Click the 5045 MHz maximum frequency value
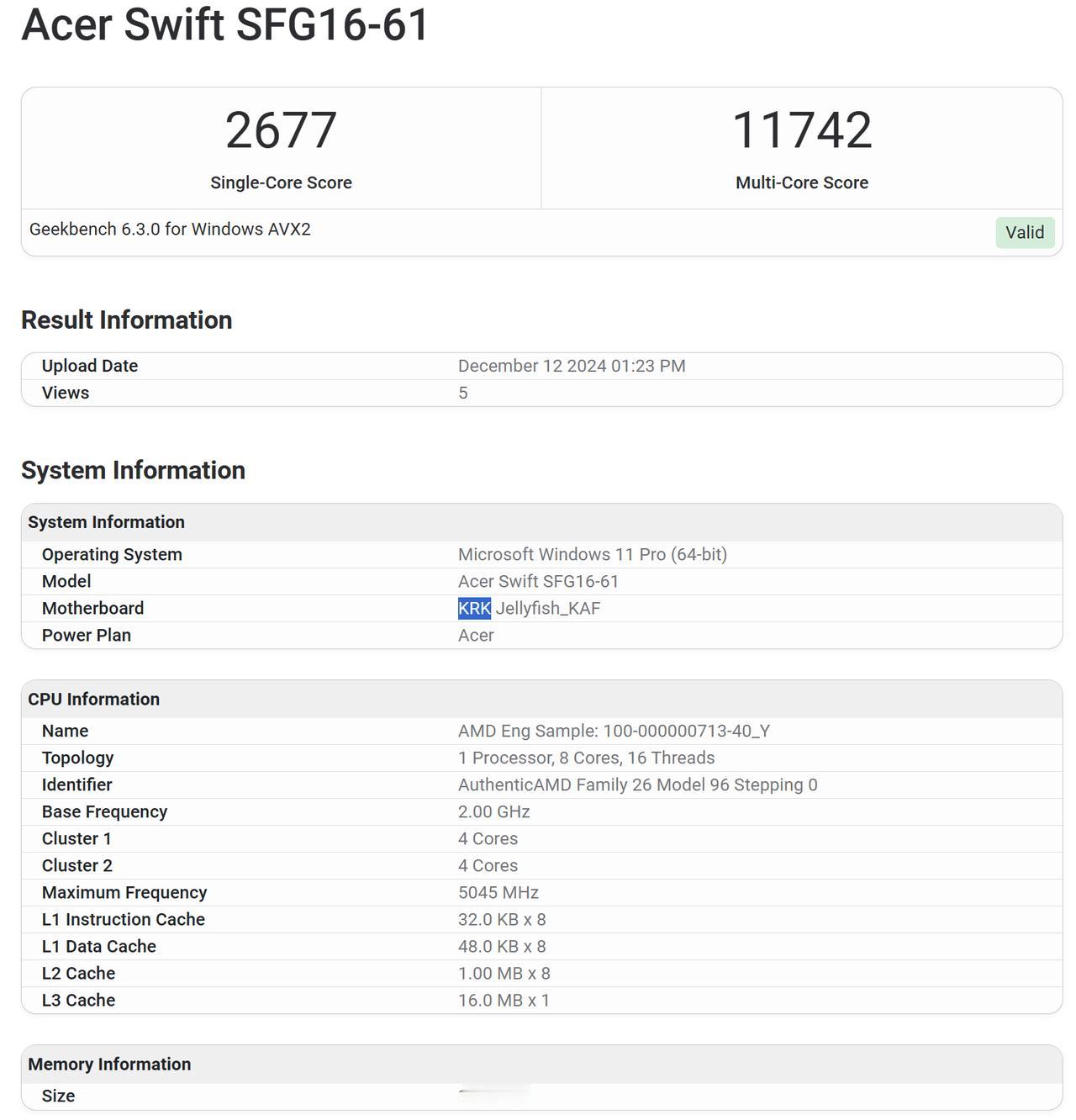Viewport: 1076px width, 1120px height. tap(498, 892)
